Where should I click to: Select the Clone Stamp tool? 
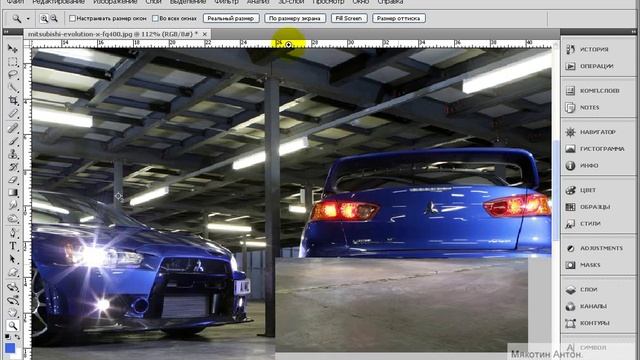[x=13, y=154]
